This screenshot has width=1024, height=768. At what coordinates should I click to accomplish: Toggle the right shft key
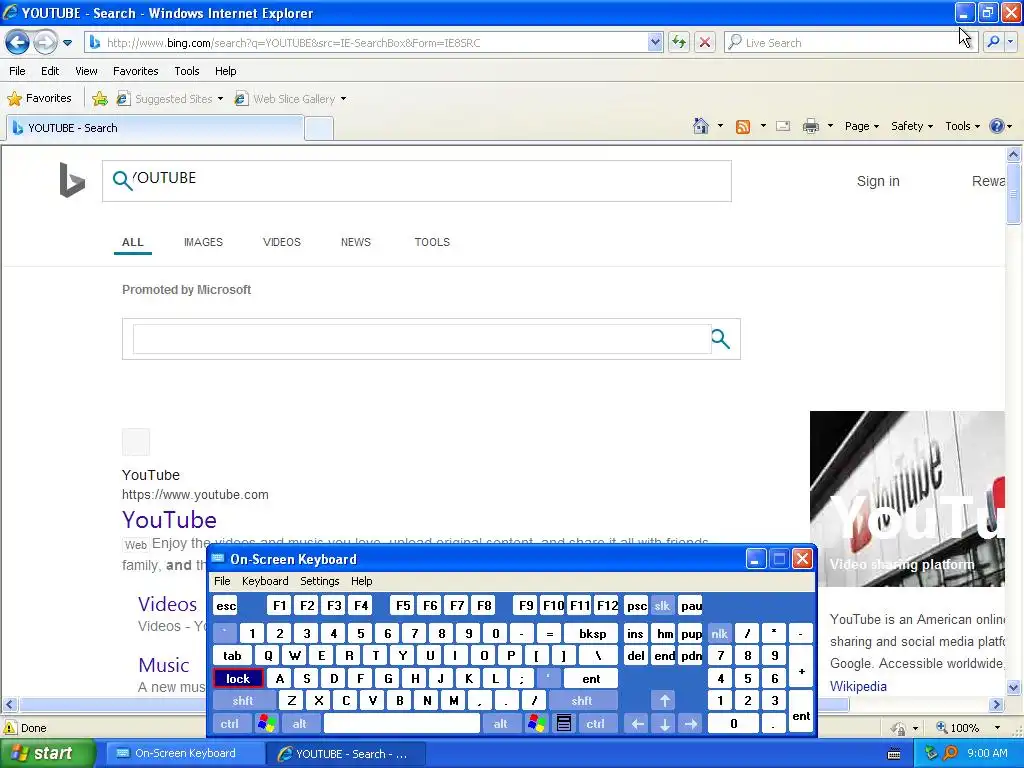582,701
